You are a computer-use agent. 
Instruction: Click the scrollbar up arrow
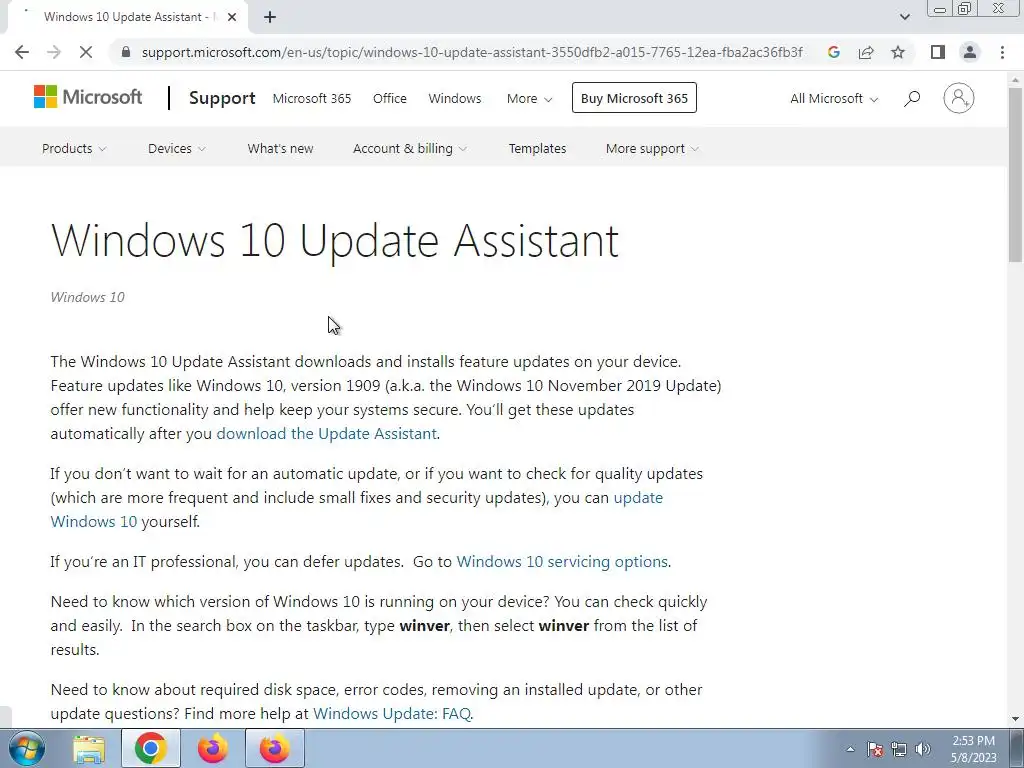tap(1015, 80)
